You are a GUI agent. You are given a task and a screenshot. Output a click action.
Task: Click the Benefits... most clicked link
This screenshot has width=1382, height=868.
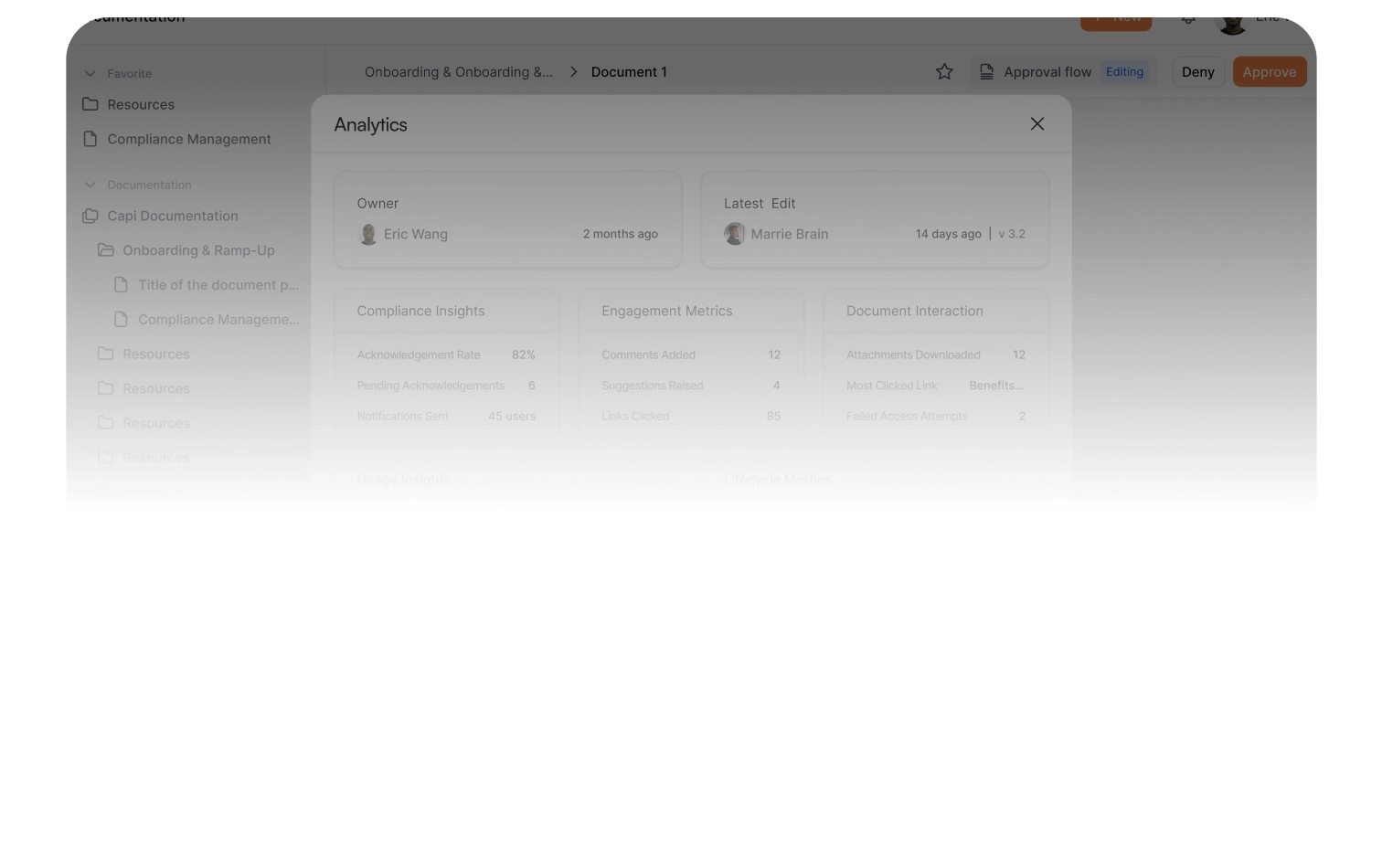pyautogui.click(x=995, y=386)
